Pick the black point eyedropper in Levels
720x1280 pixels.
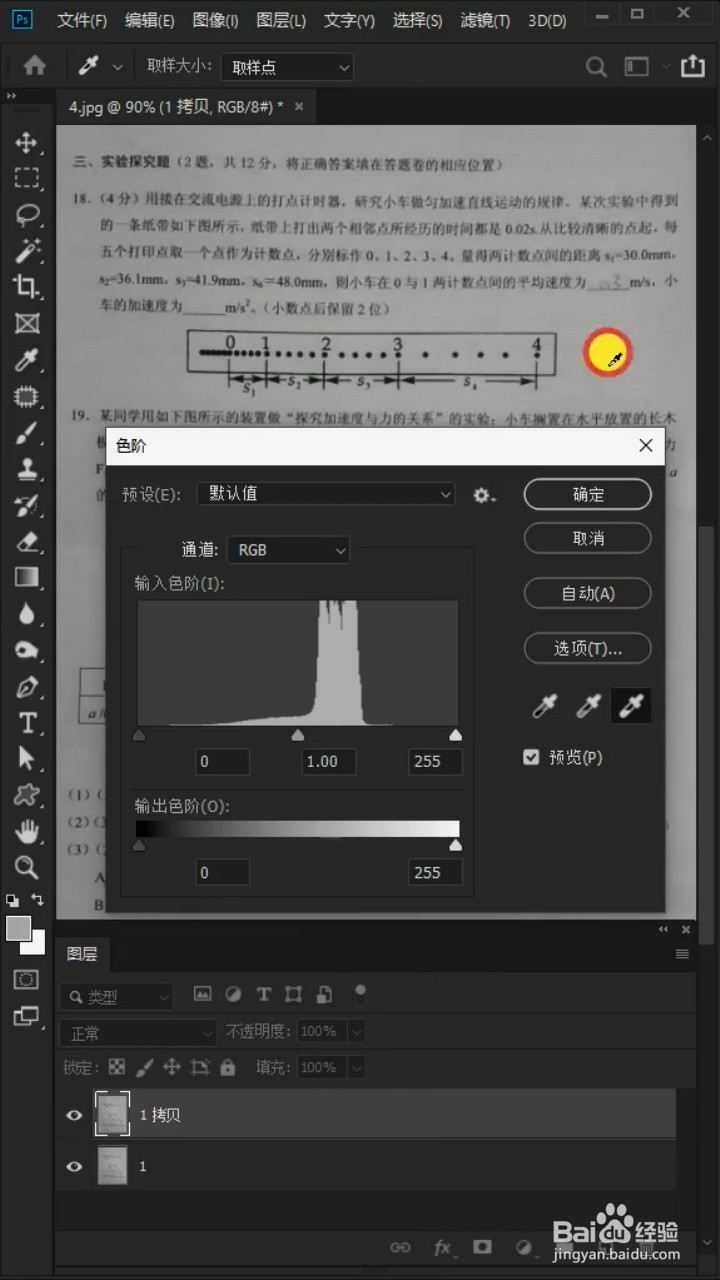[544, 707]
